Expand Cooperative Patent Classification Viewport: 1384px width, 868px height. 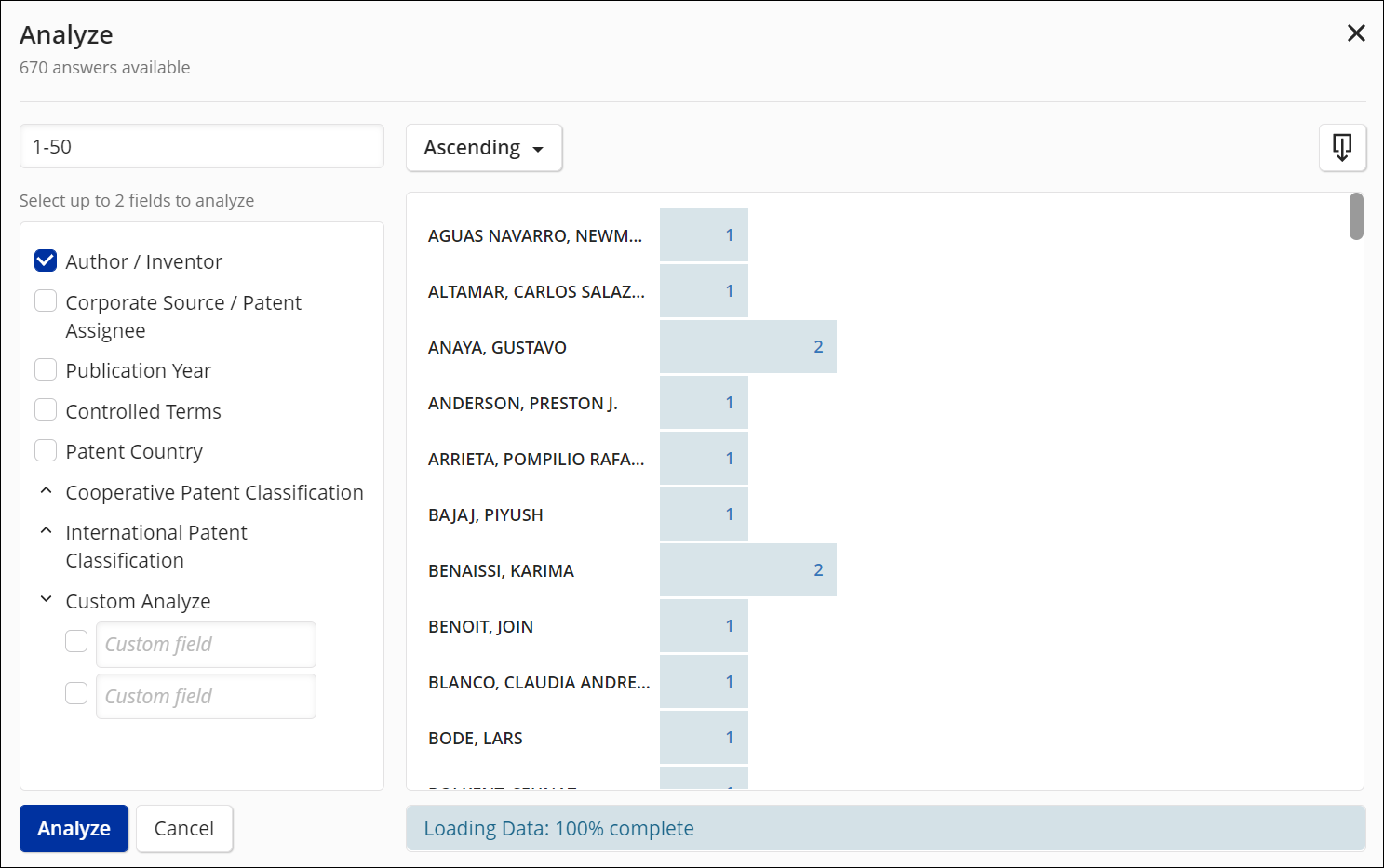click(x=46, y=490)
